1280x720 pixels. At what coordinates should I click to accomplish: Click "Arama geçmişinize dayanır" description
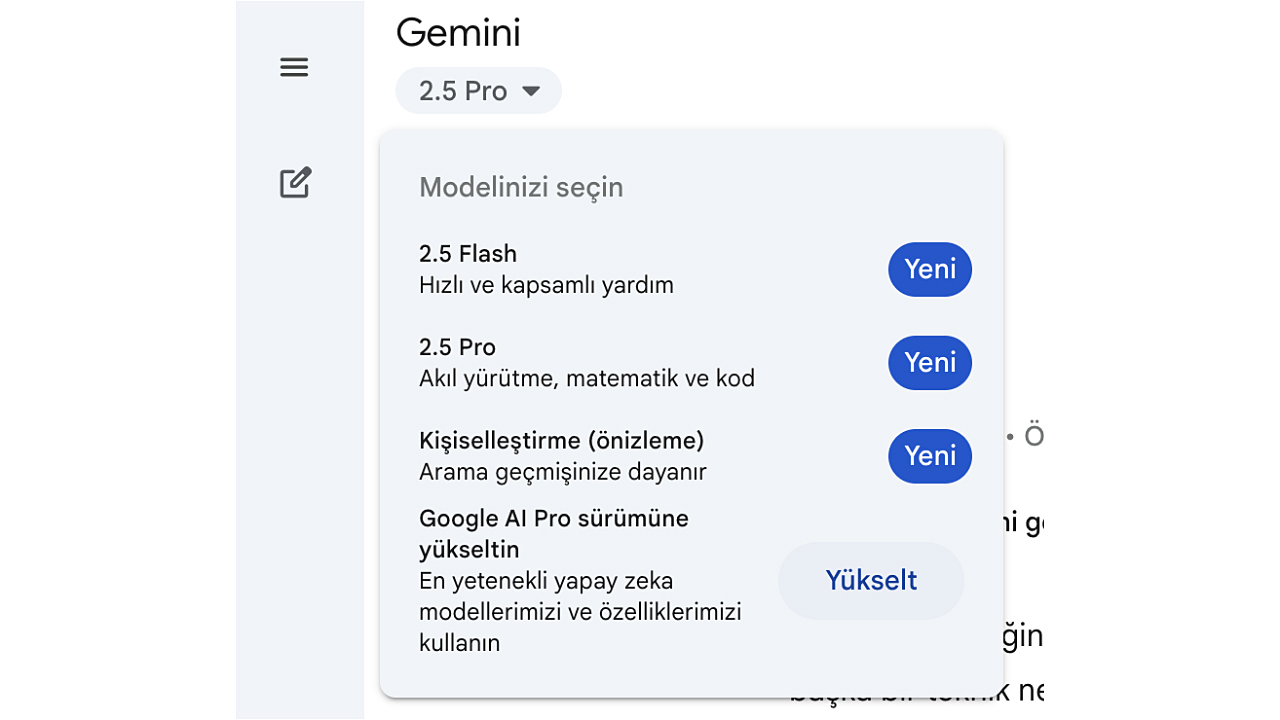pyautogui.click(x=562, y=471)
